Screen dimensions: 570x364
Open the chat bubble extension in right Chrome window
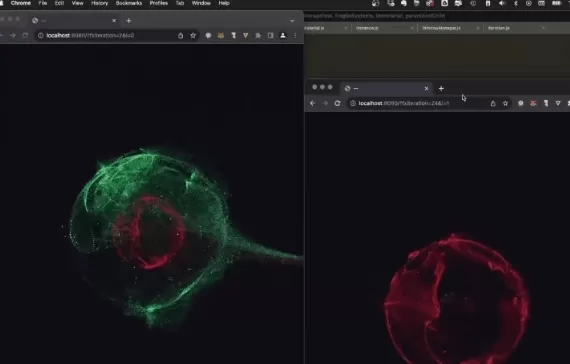coord(521,103)
